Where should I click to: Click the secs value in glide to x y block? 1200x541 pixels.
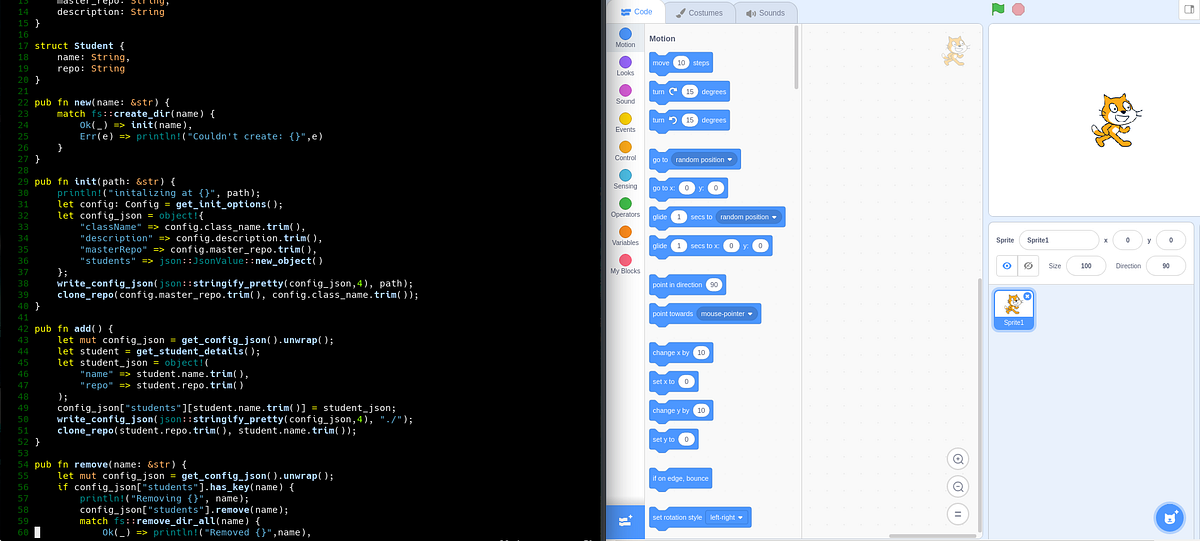coord(678,246)
